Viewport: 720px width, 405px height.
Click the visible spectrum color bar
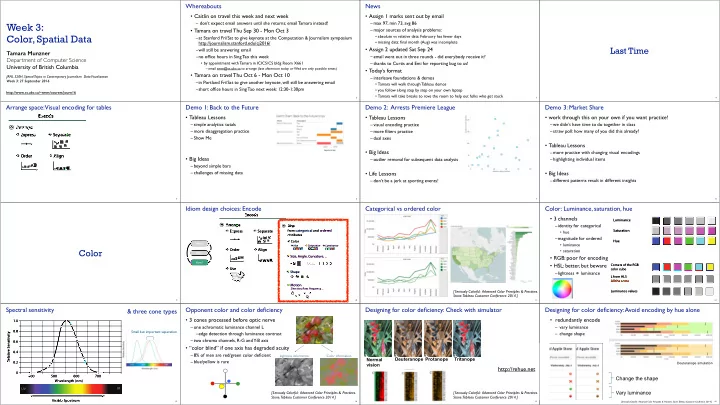point(71,389)
